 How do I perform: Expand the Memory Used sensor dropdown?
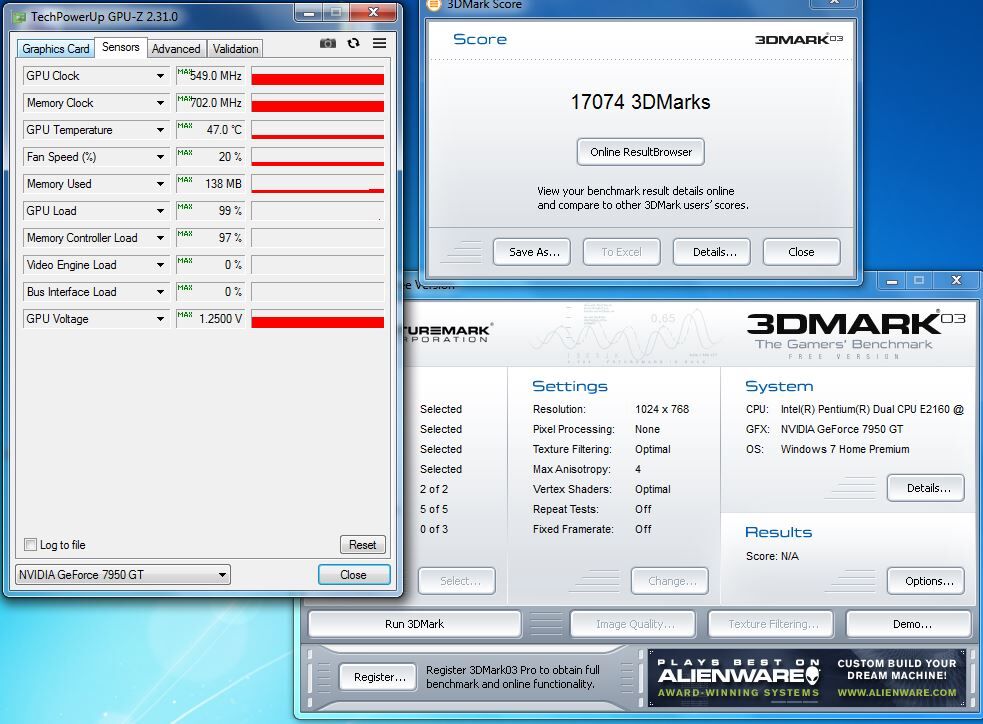click(160, 184)
